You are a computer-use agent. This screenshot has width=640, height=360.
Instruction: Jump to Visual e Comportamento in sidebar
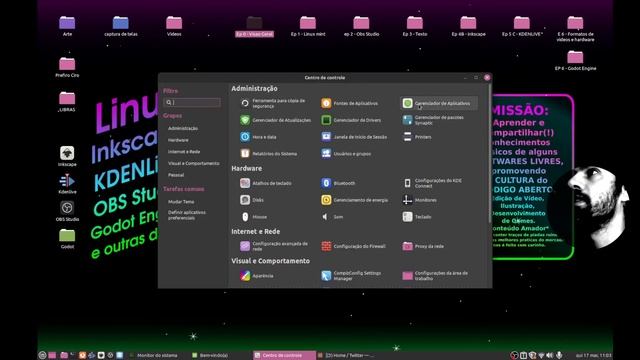(194, 163)
